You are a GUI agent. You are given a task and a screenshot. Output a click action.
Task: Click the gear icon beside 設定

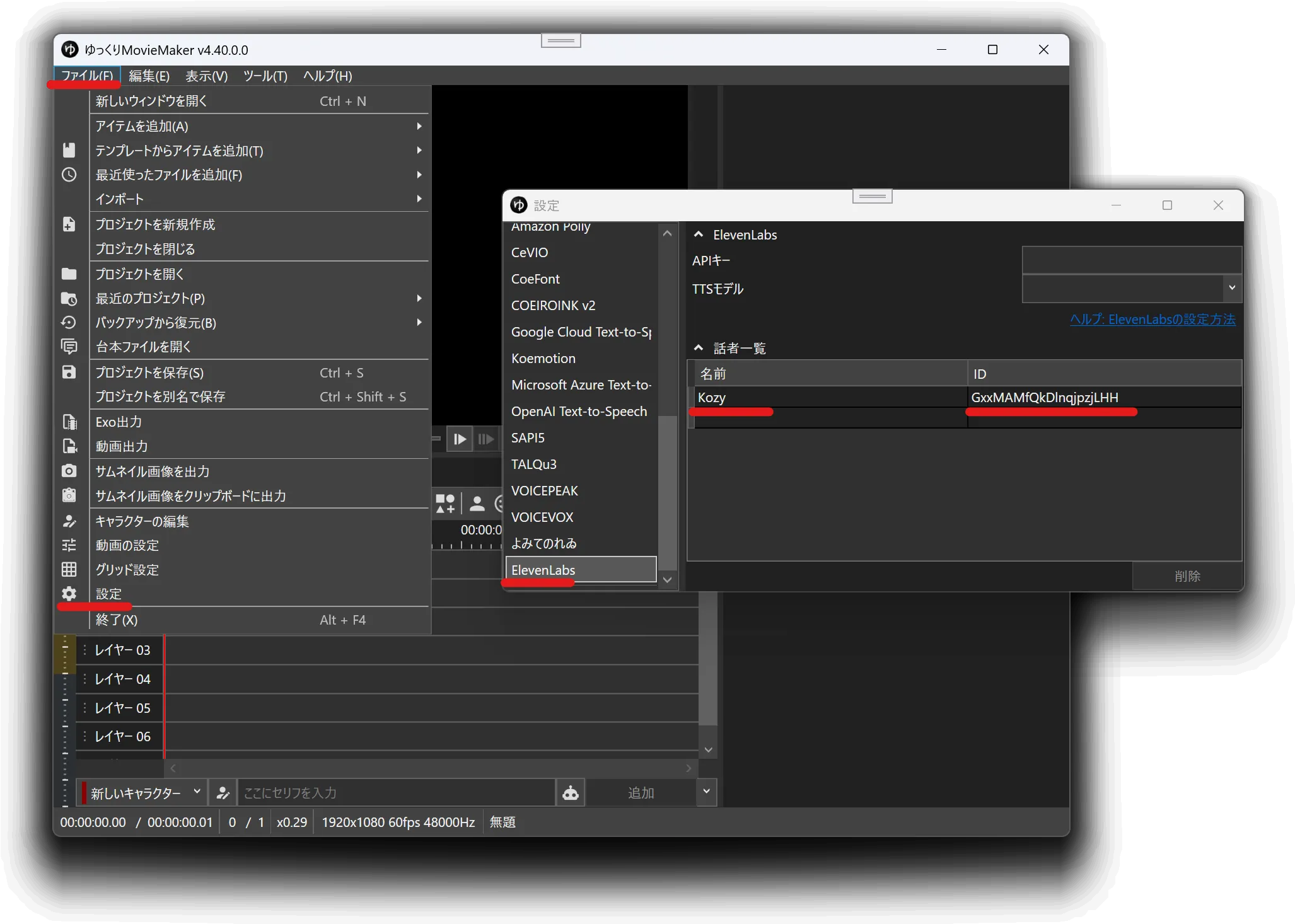tap(69, 594)
